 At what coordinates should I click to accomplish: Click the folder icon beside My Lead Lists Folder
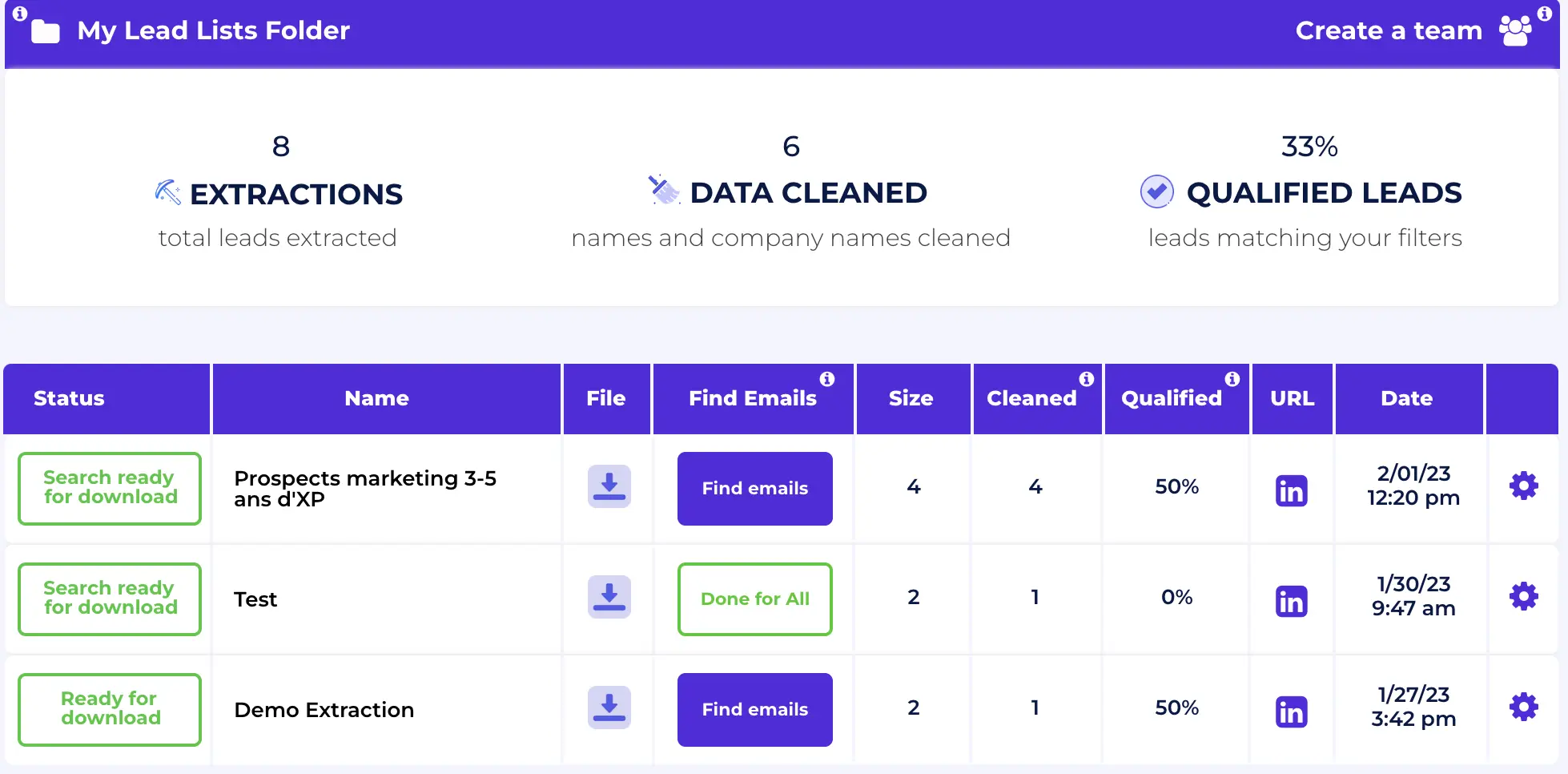point(46,31)
